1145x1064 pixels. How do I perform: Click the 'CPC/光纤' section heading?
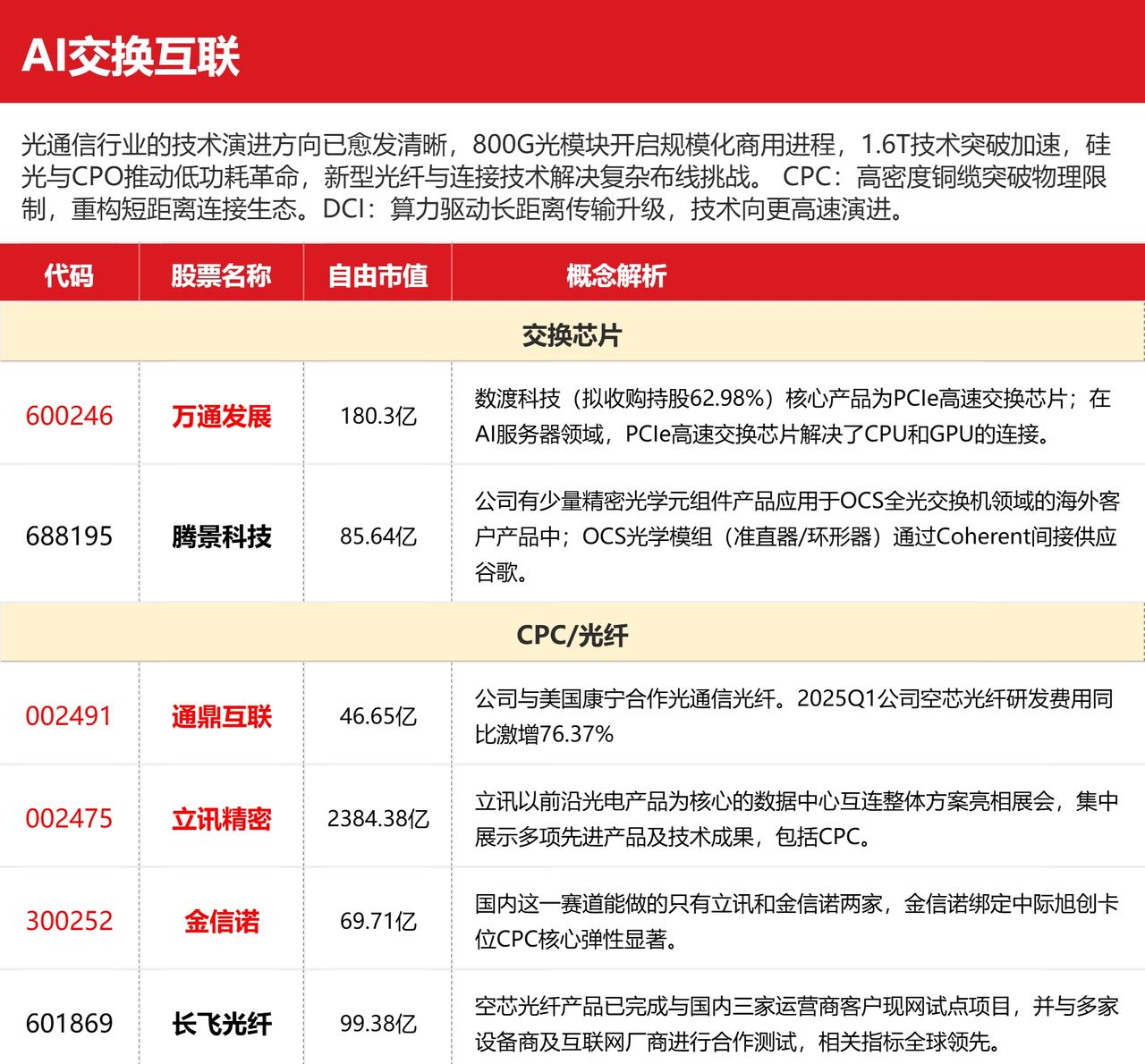click(572, 635)
